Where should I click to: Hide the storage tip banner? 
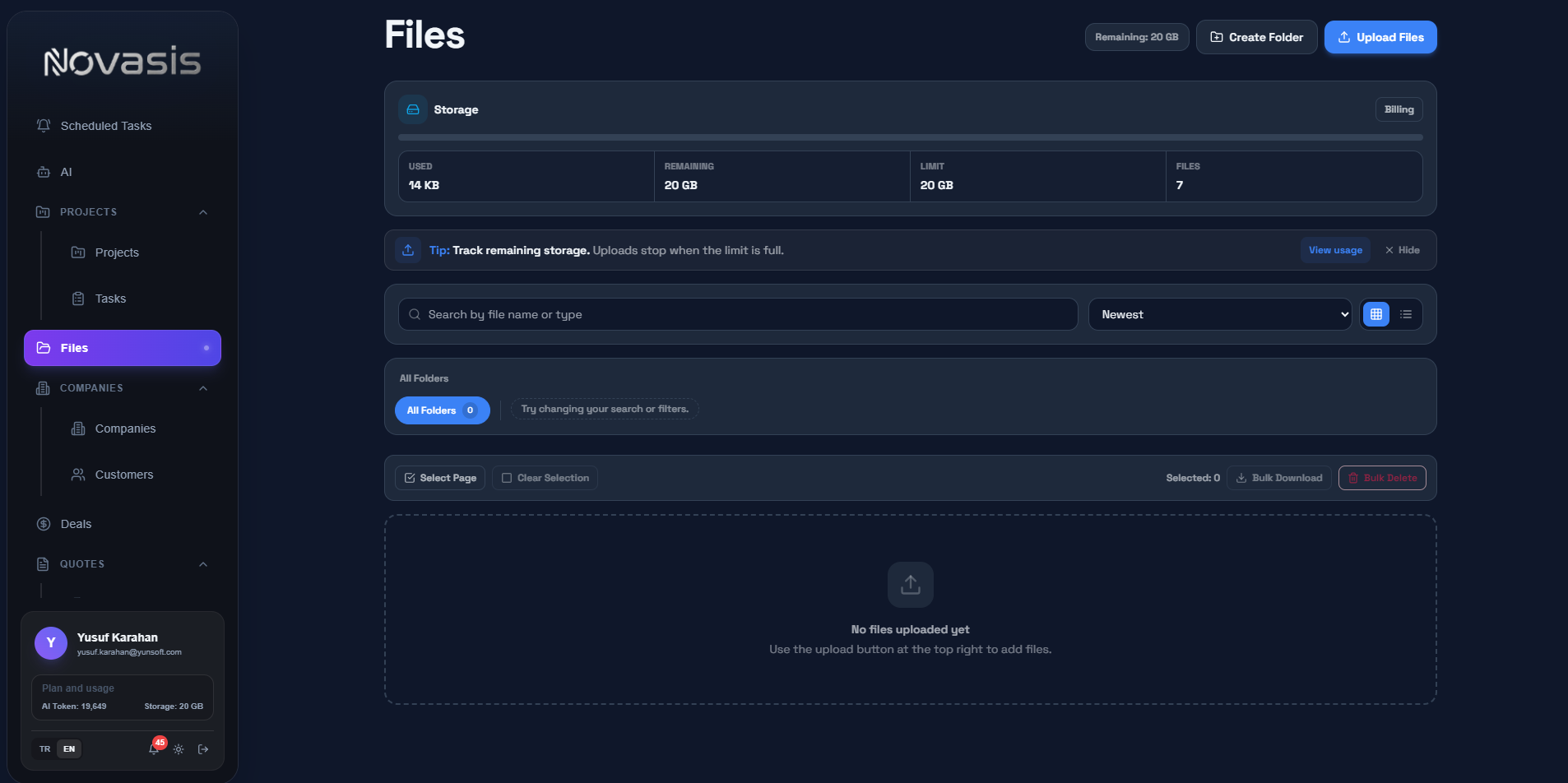[1402, 250]
